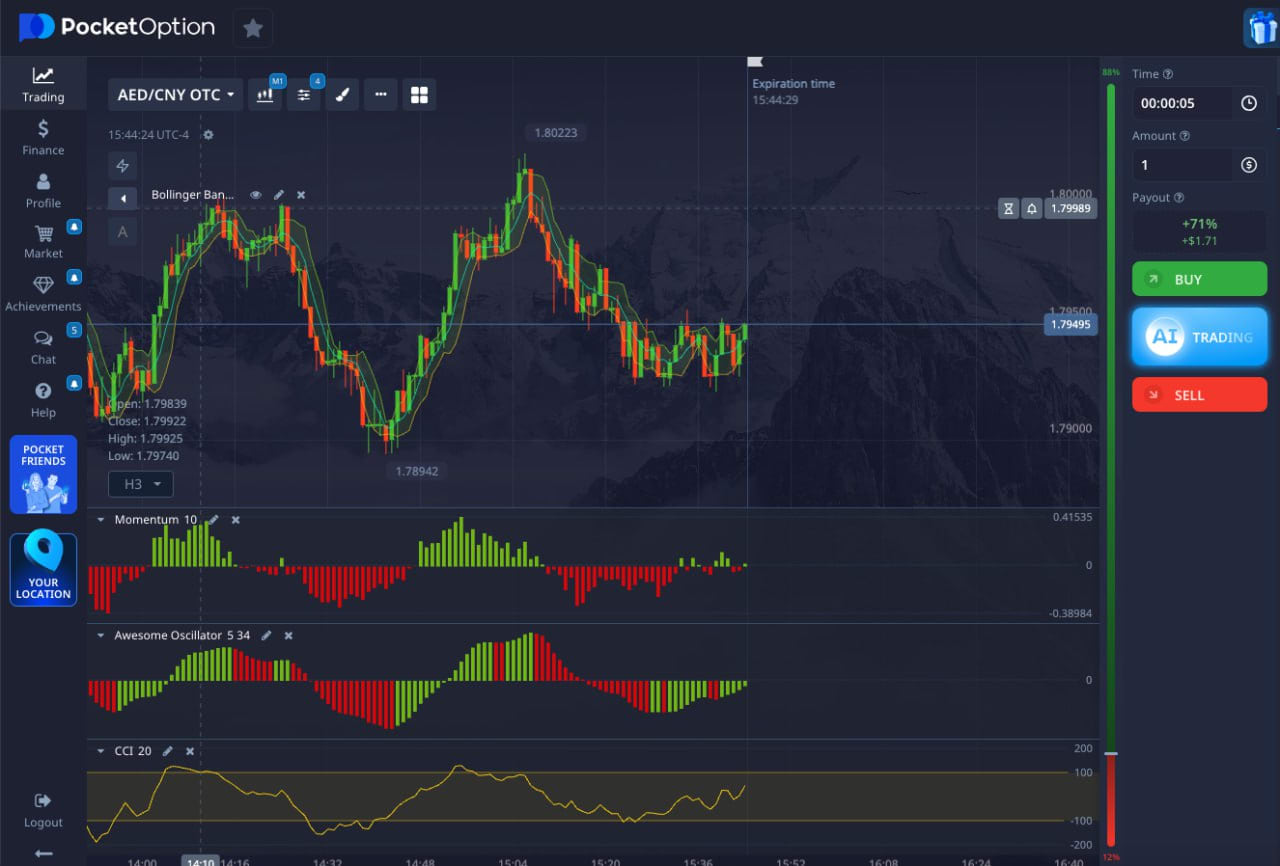Edit Bollinger Bands with the pencil icon
1280x866 pixels.
tap(279, 195)
